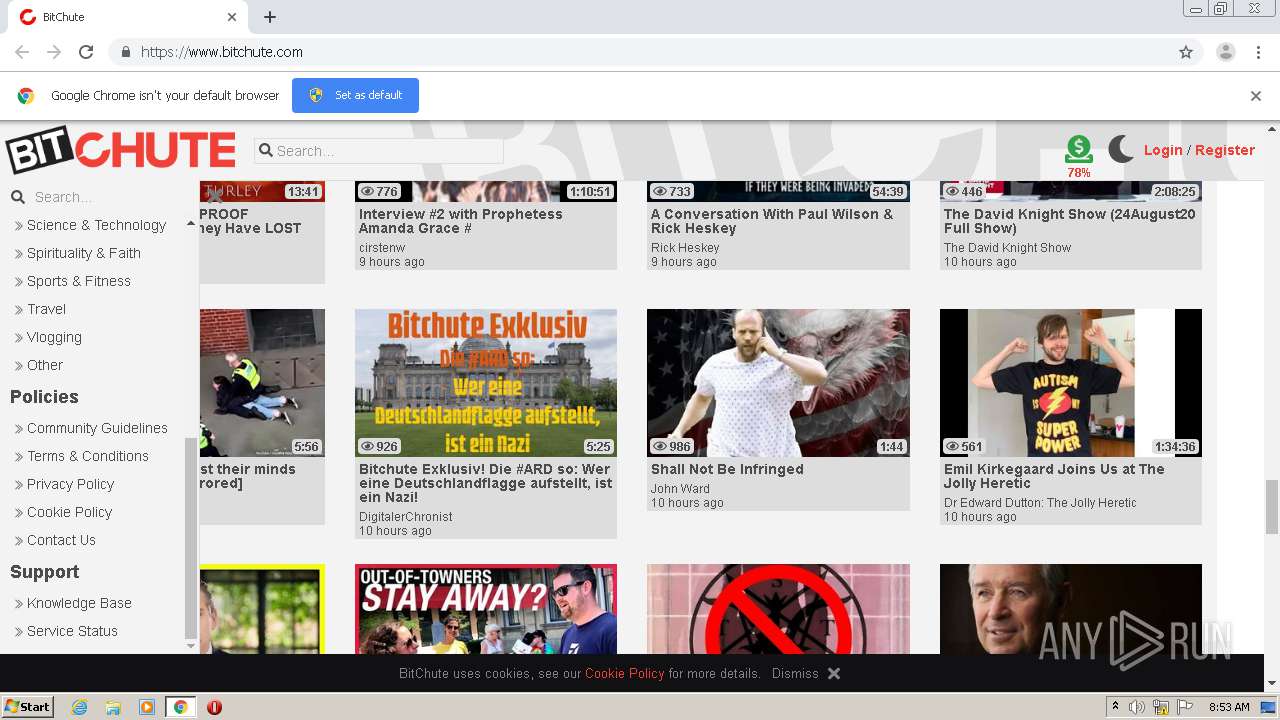
Task: Click the sidebar search magnifier icon
Action: (18, 197)
